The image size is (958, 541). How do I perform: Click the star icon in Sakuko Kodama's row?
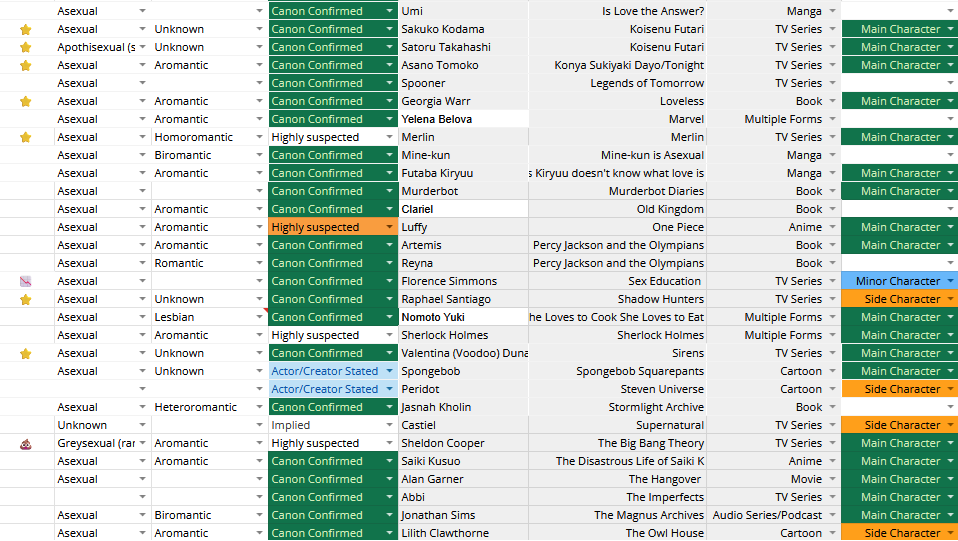pos(26,30)
